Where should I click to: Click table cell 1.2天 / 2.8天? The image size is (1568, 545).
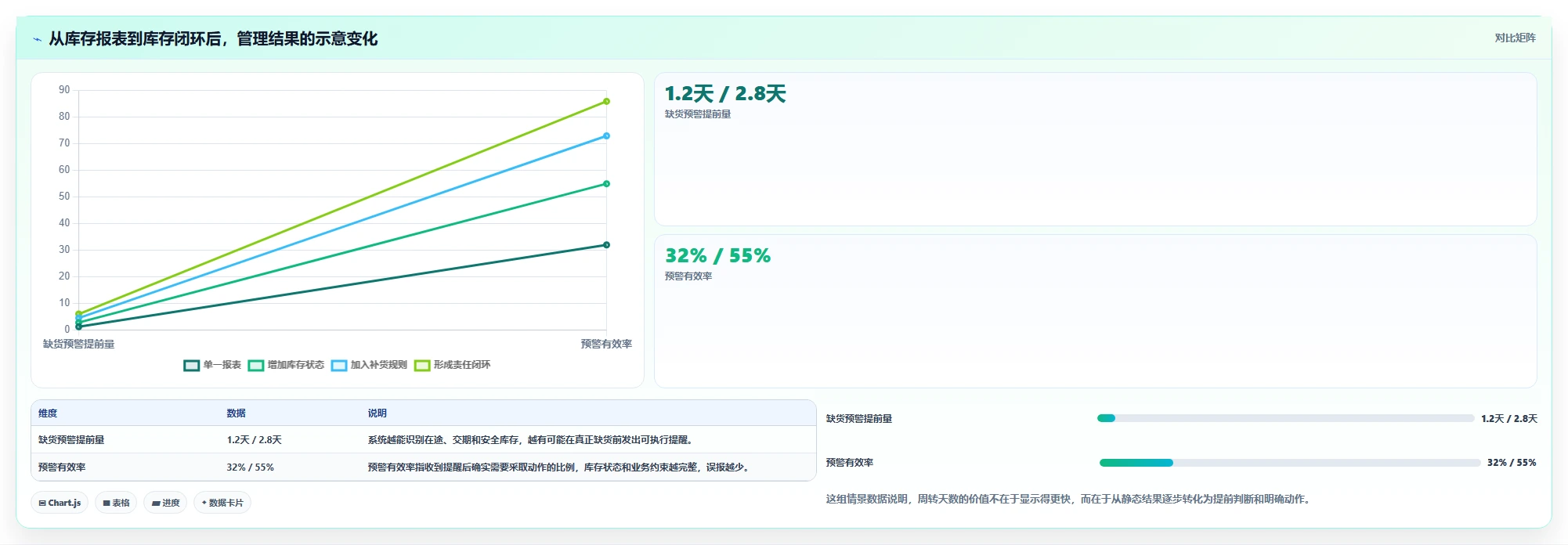pyautogui.click(x=254, y=440)
